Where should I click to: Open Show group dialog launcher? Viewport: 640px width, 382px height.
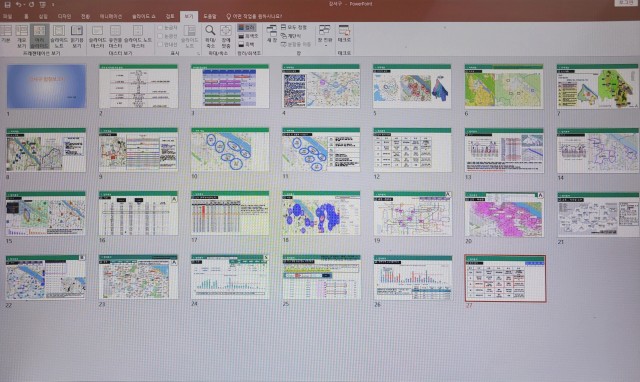click(198, 53)
